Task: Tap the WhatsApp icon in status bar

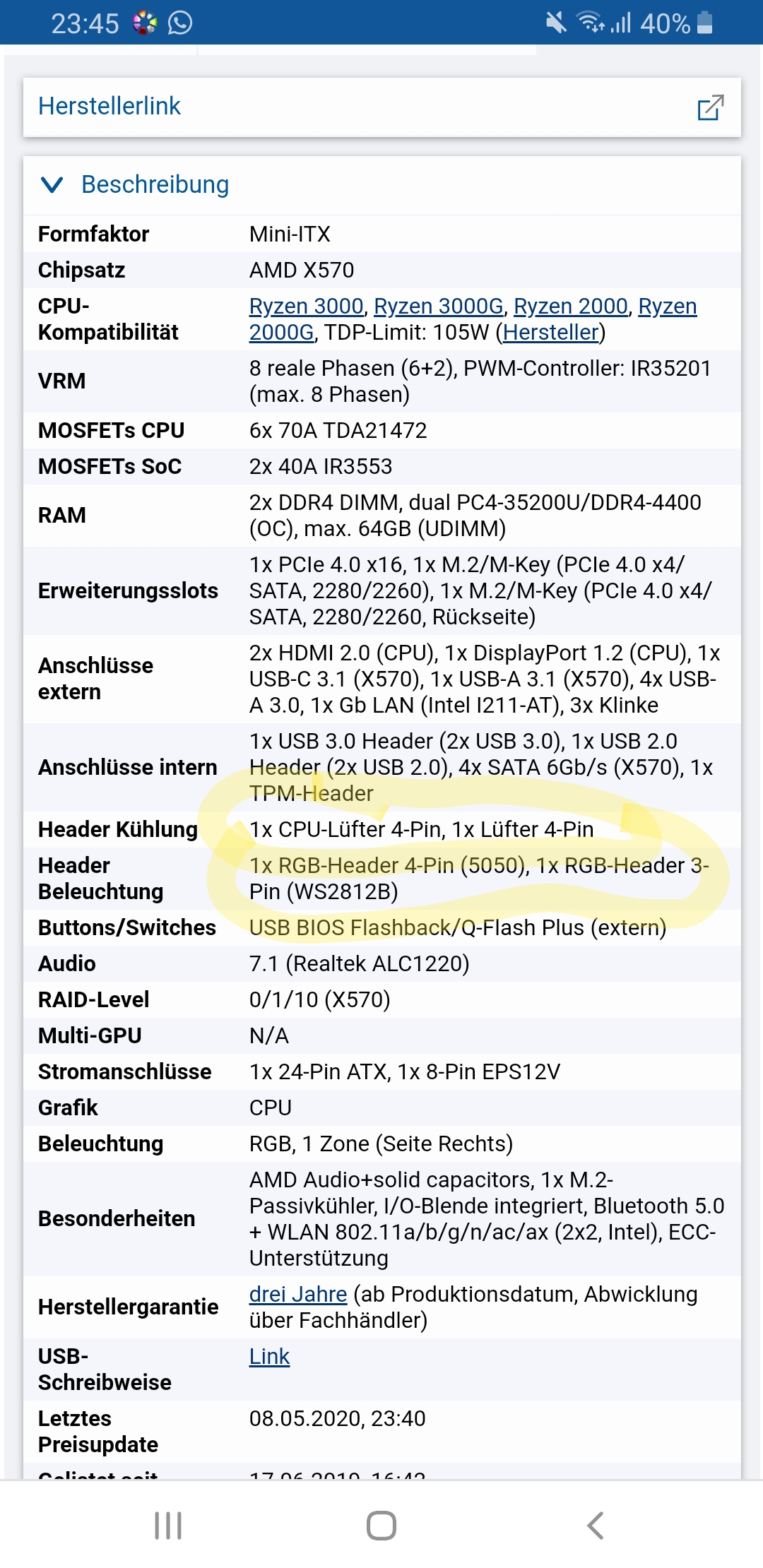Action: pos(180,23)
